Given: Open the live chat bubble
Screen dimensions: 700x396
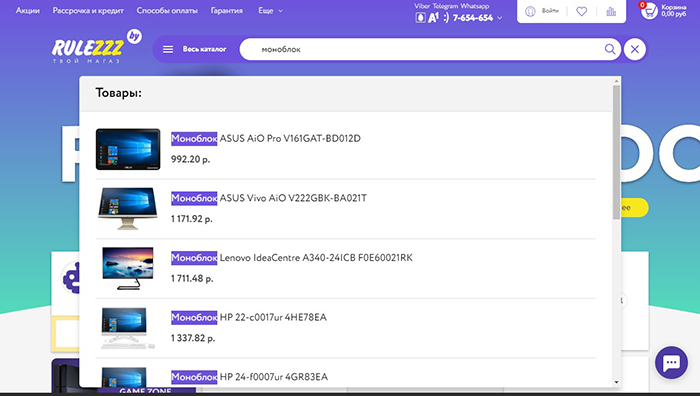Looking at the screenshot, I should point(671,363).
